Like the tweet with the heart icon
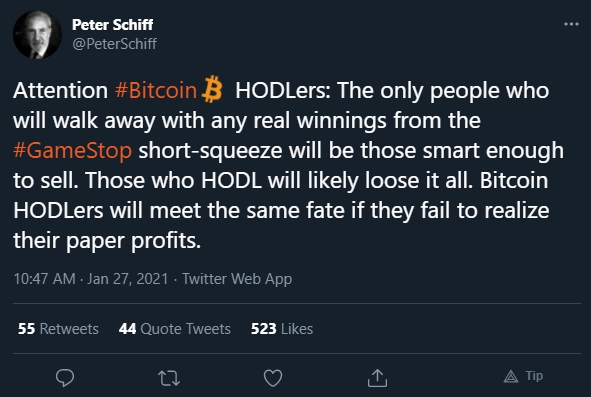The image size is (591, 397). [273, 378]
